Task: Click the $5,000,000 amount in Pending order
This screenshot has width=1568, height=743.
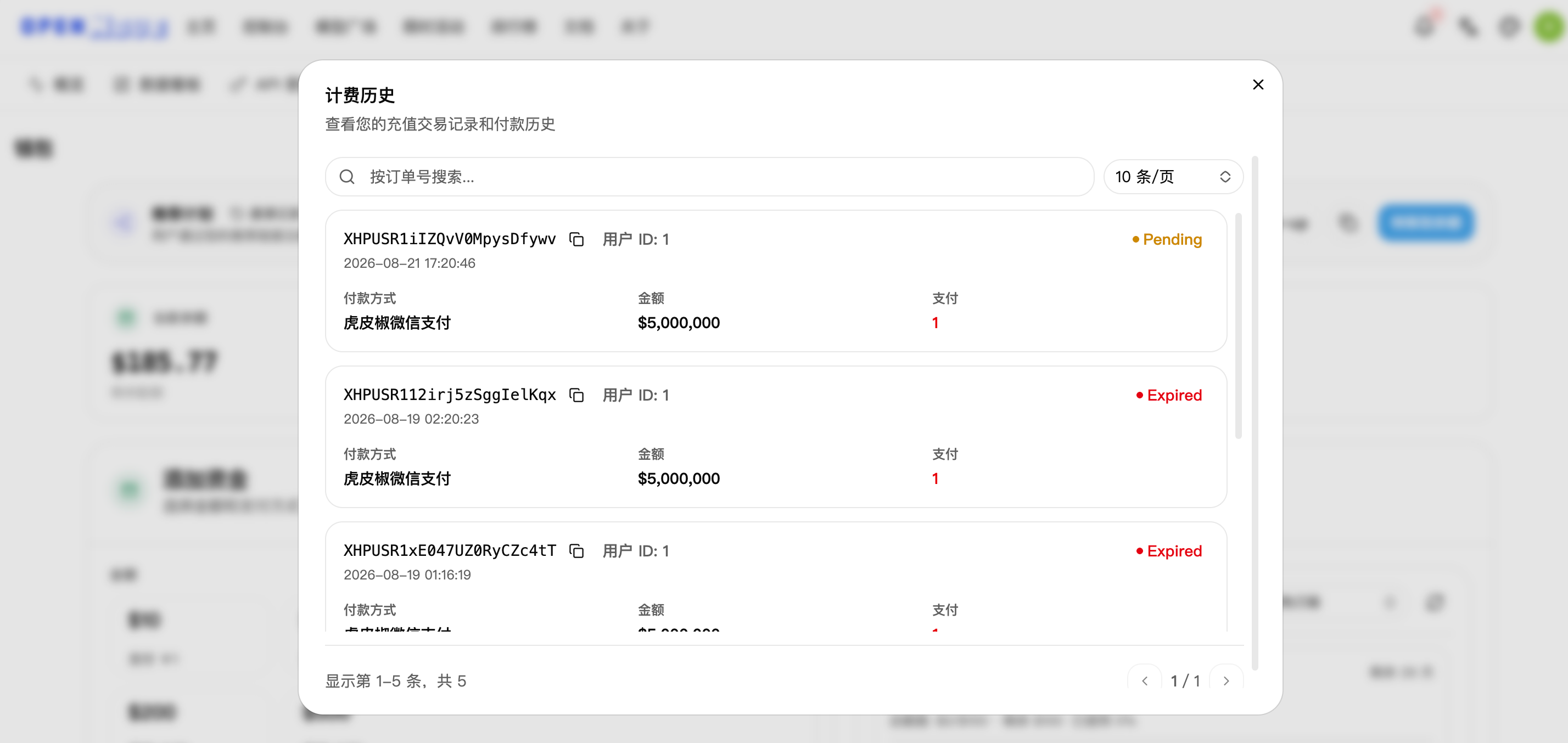Action: click(678, 323)
